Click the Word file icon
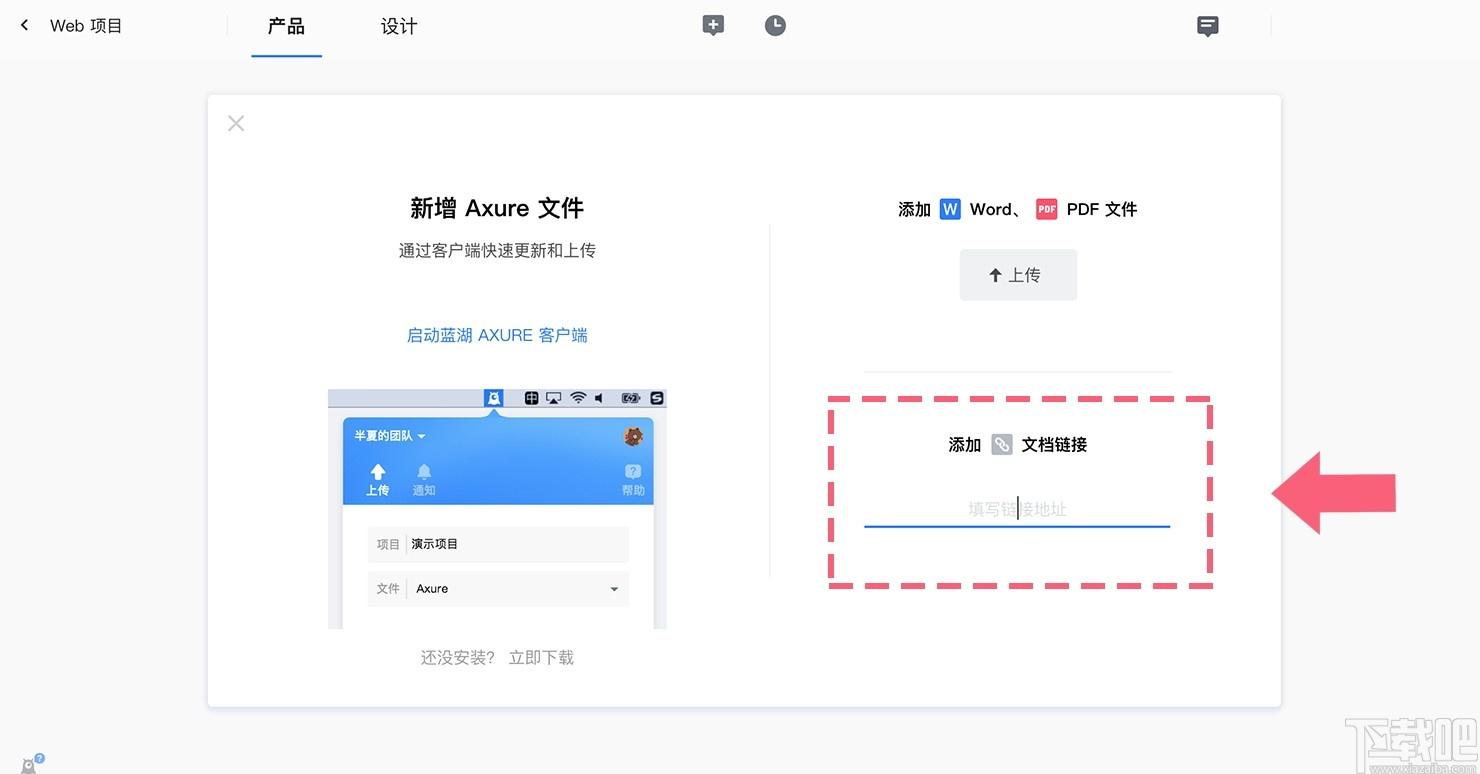1480x774 pixels. (x=950, y=209)
